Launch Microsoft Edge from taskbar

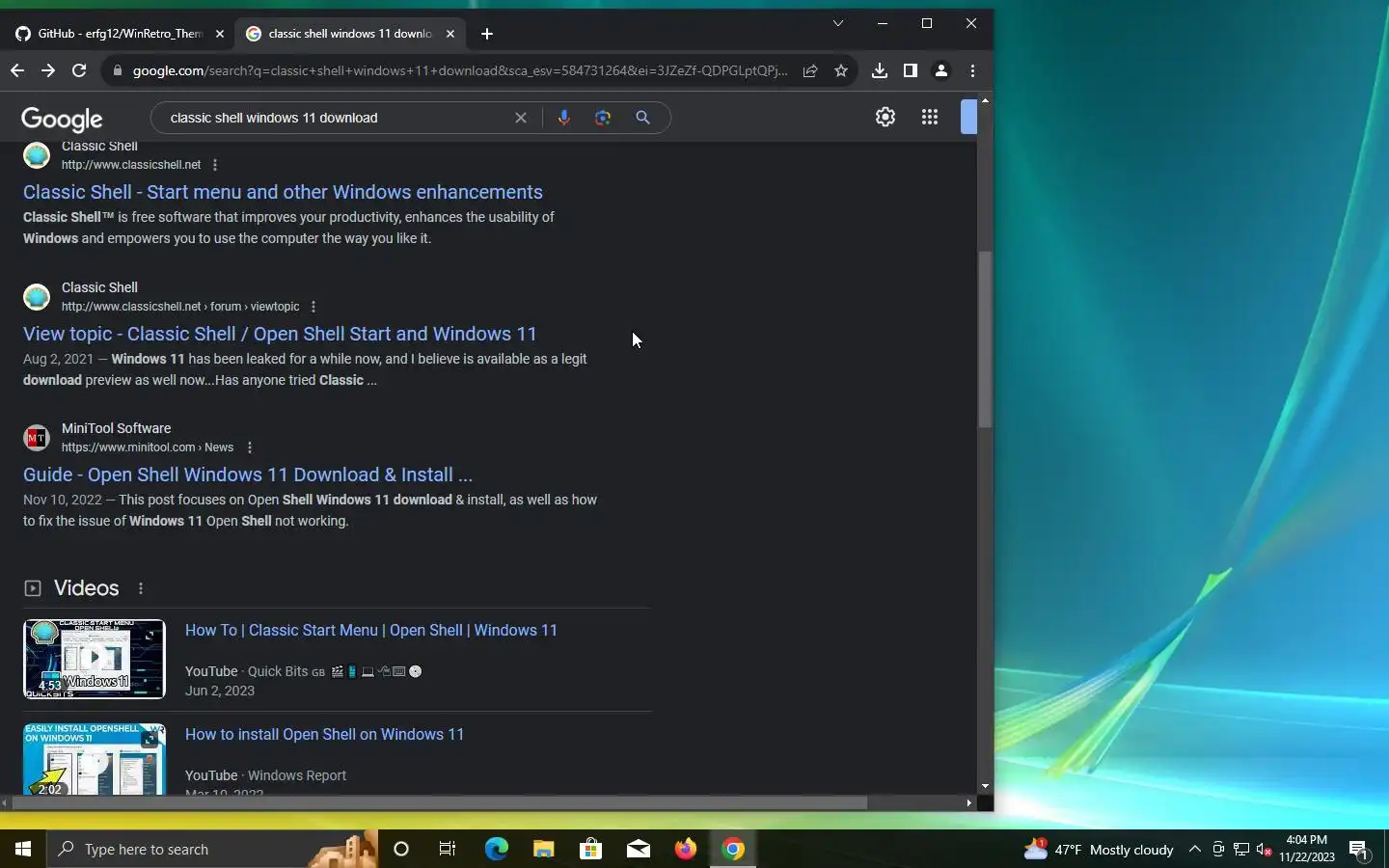[x=496, y=849]
